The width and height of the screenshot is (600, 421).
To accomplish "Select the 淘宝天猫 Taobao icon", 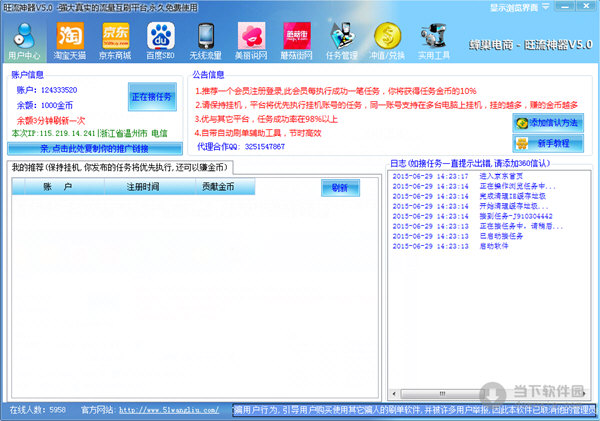I will [x=70, y=41].
